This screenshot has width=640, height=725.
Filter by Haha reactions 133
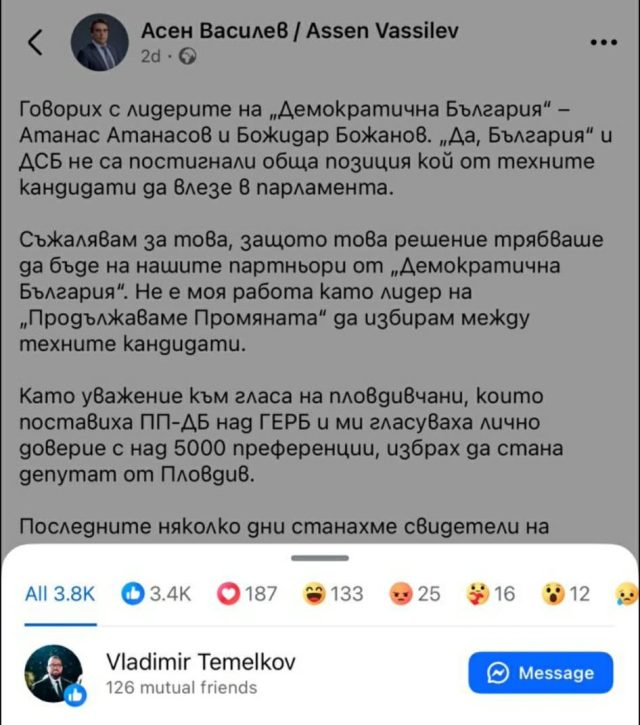tap(333, 594)
